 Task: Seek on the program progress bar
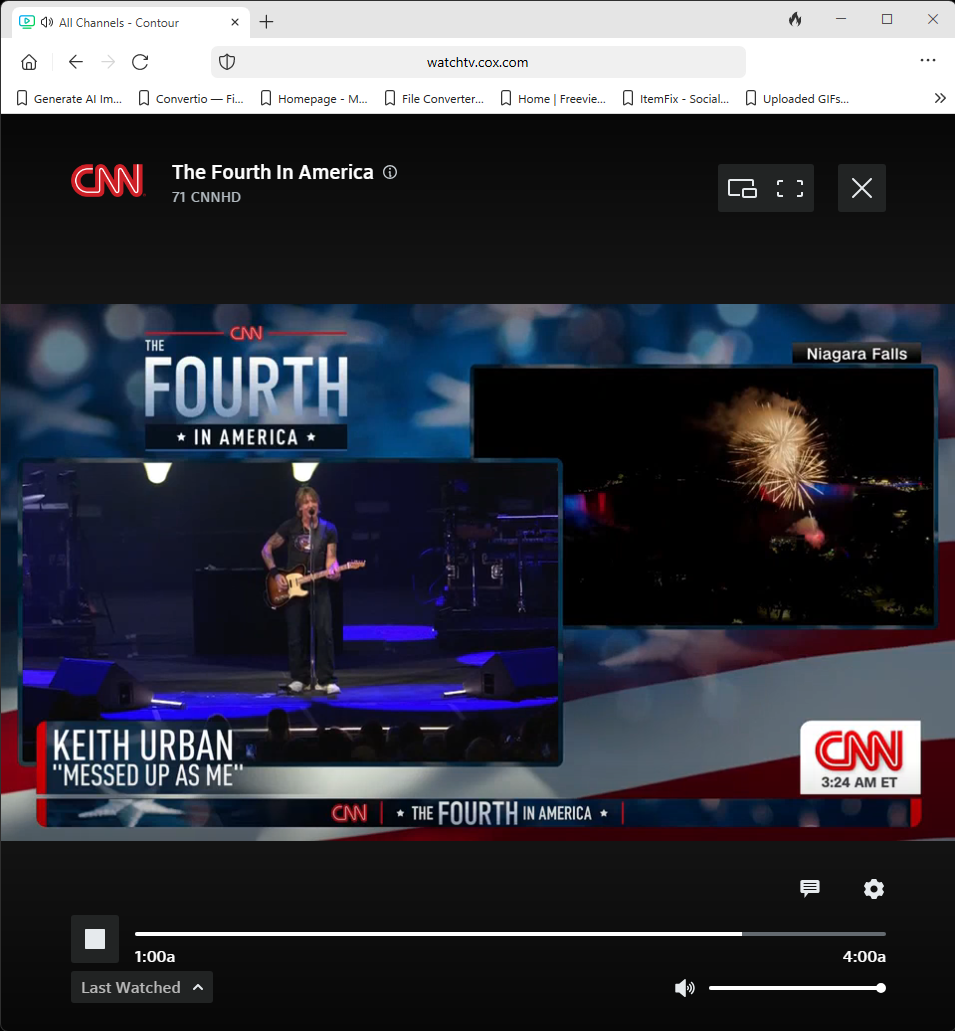510,934
